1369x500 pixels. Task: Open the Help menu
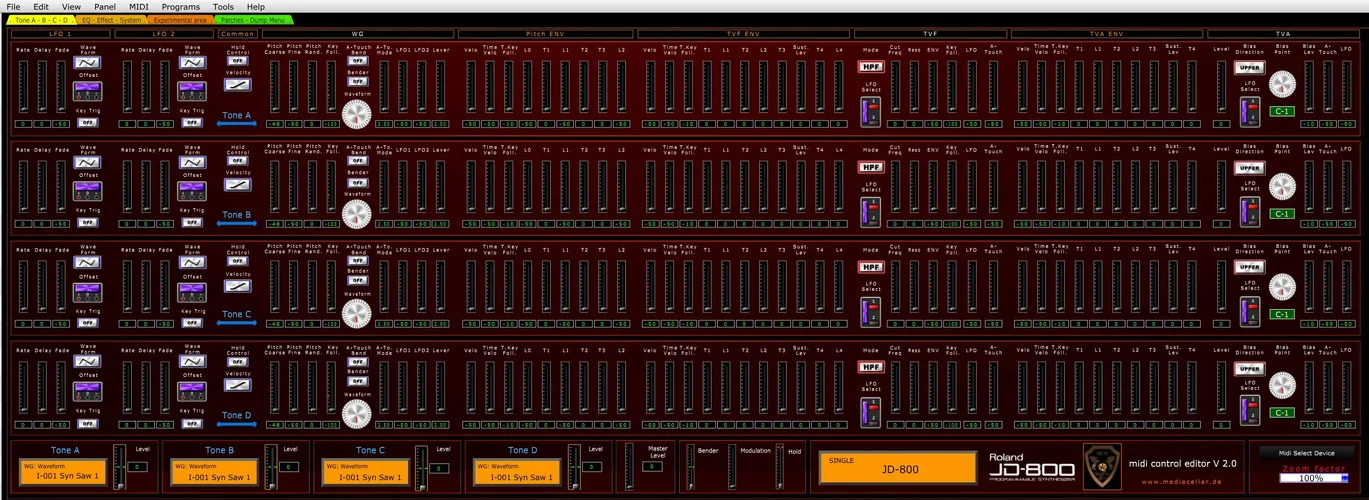(x=256, y=6)
